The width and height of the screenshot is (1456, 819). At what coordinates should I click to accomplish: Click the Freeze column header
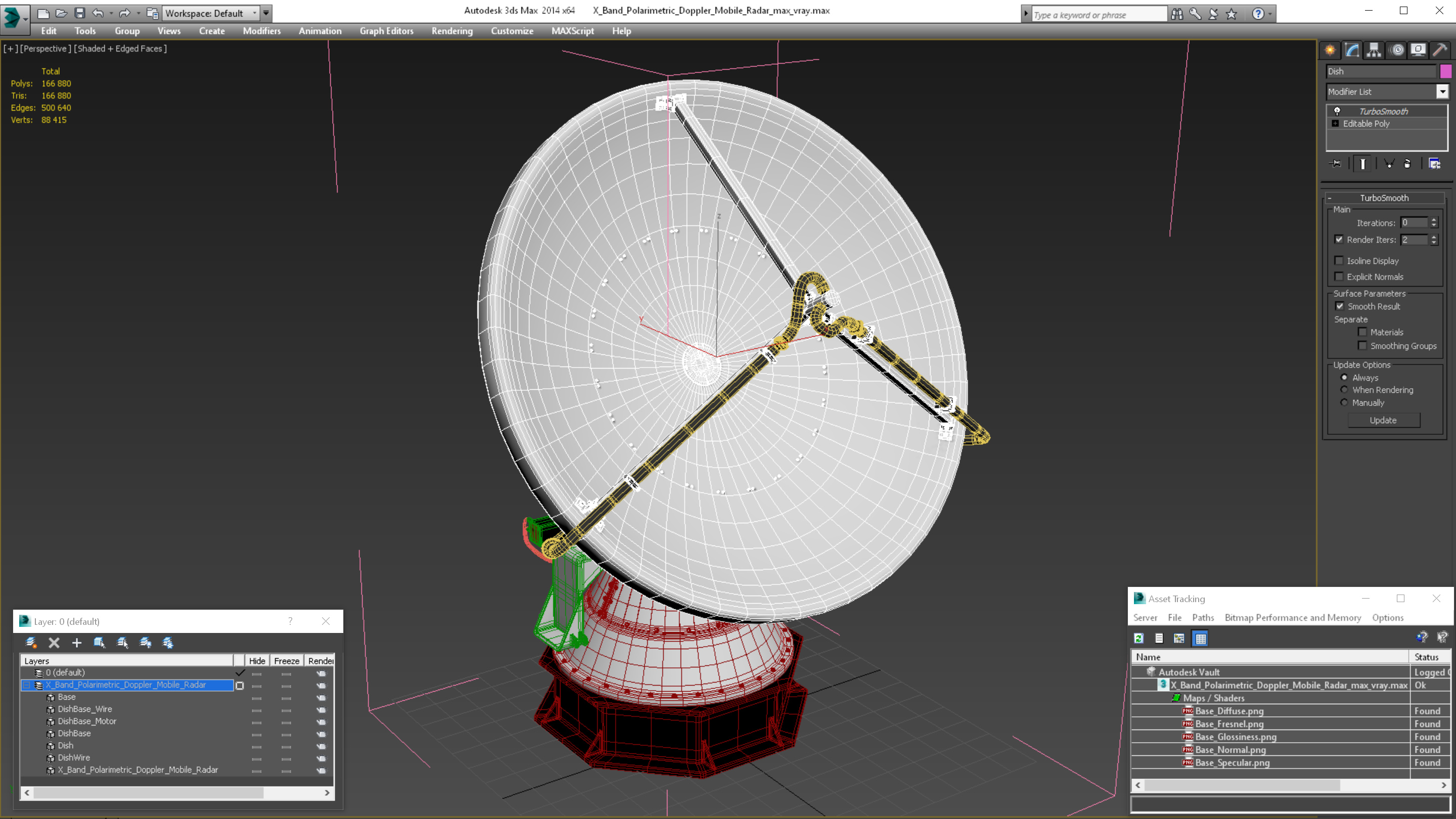287,661
